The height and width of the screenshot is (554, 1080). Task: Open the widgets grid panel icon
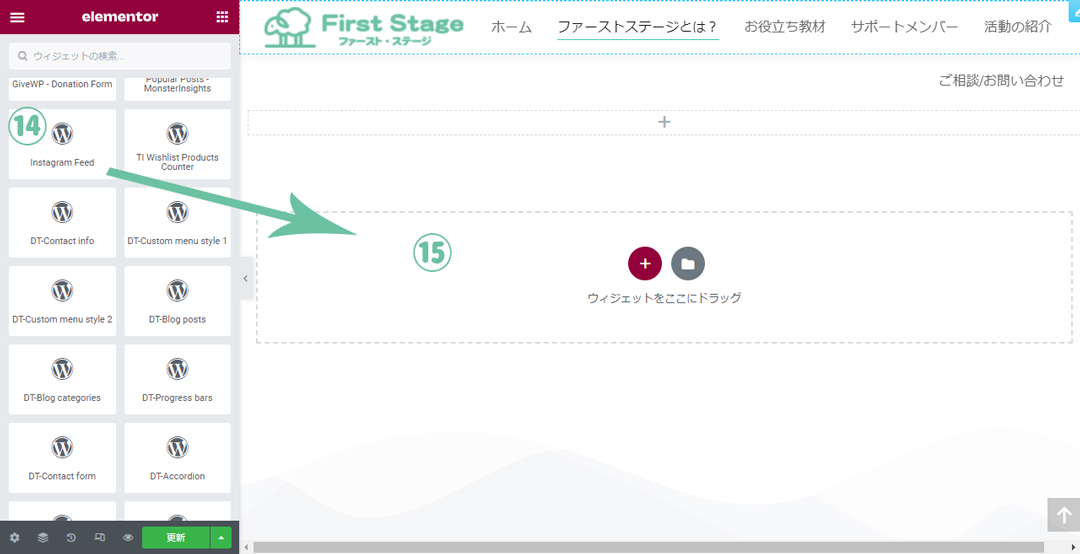[222, 17]
